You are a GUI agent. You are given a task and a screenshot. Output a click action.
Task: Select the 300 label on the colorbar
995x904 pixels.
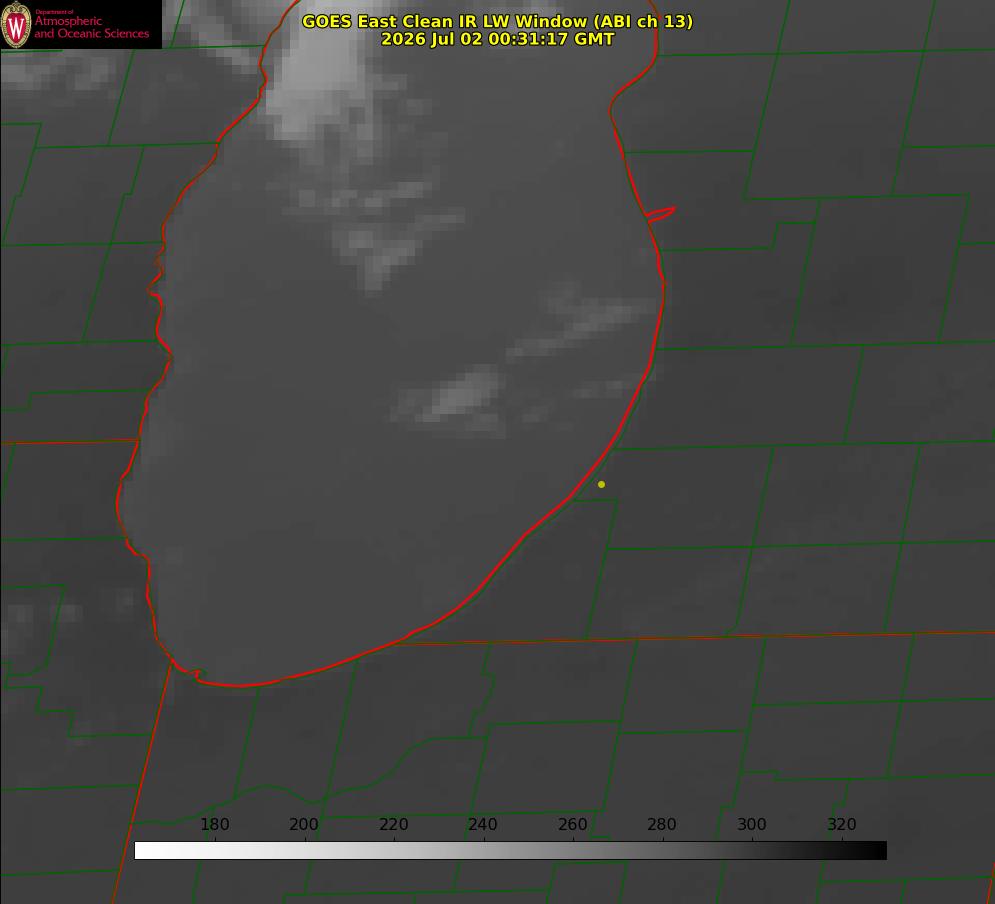[752, 824]
